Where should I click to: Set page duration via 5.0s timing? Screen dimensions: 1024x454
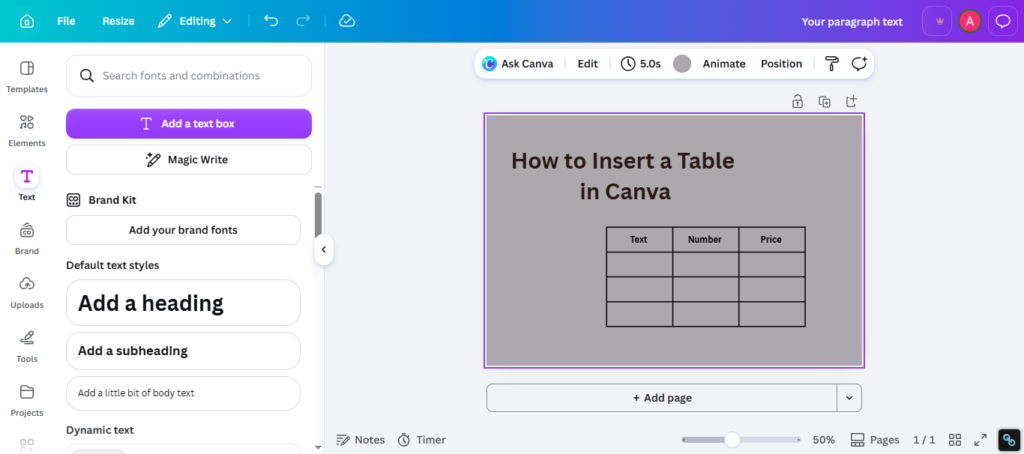click(641, 63)
